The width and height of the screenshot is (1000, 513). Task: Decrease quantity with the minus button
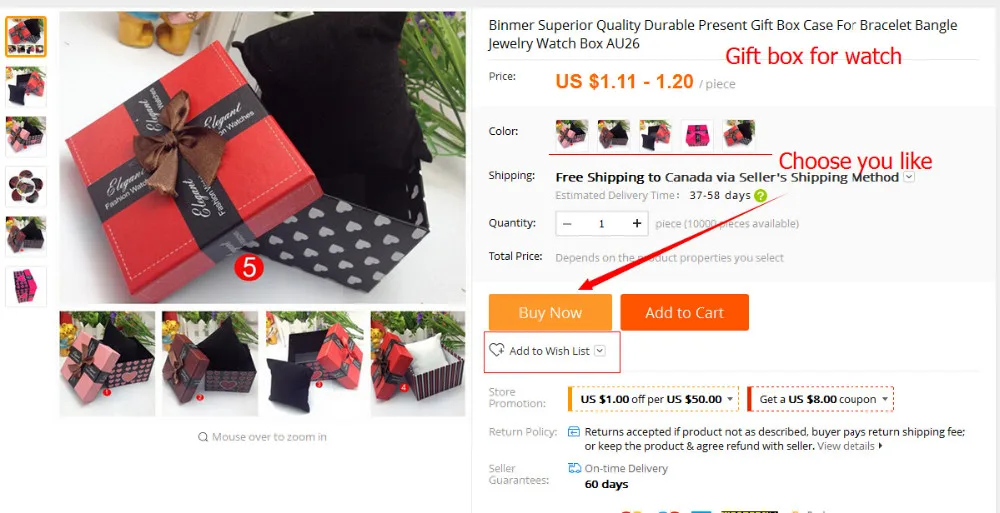[x=567, y=223]
